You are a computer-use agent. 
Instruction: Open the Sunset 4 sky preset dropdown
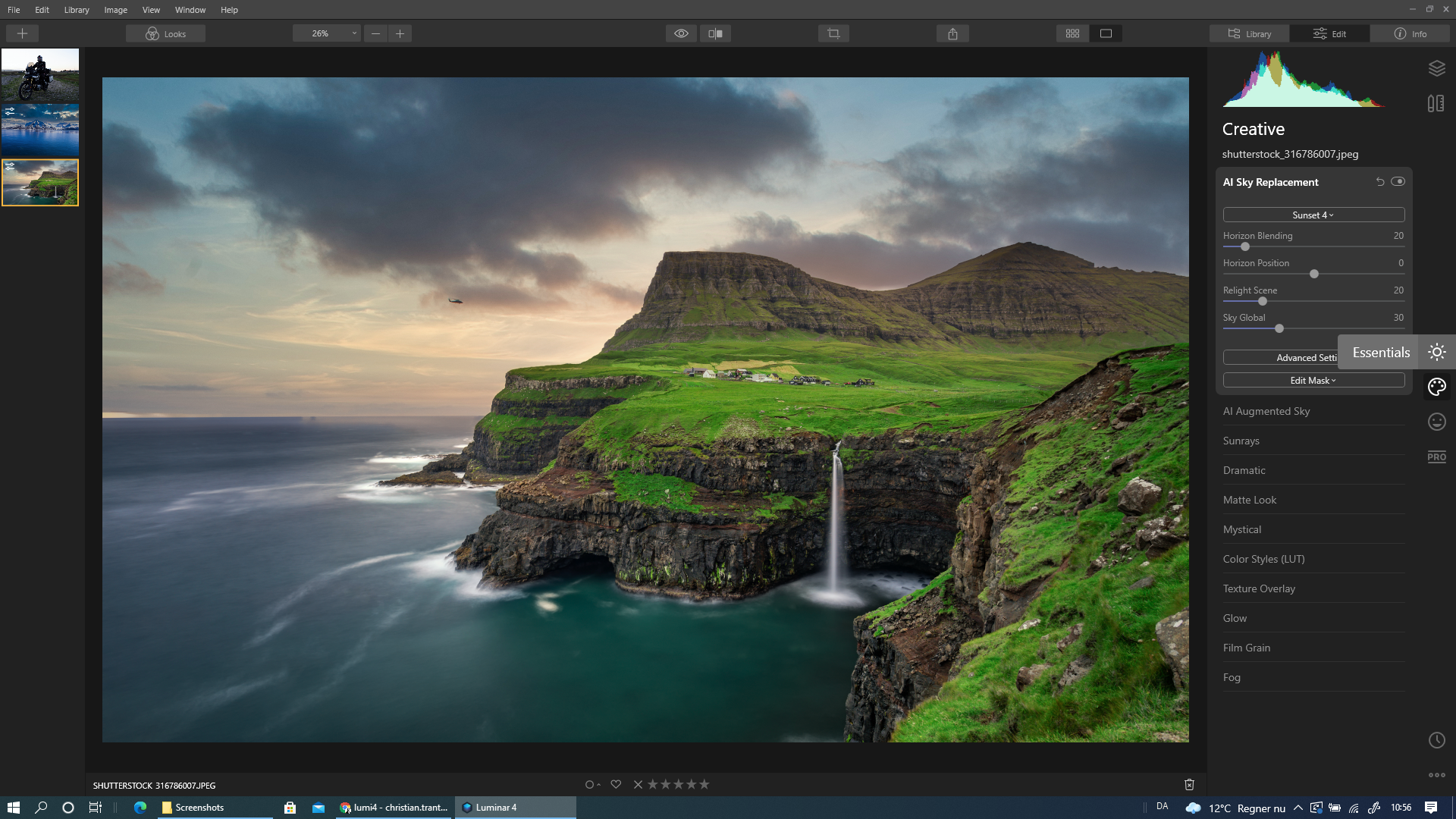[1313, 215]
